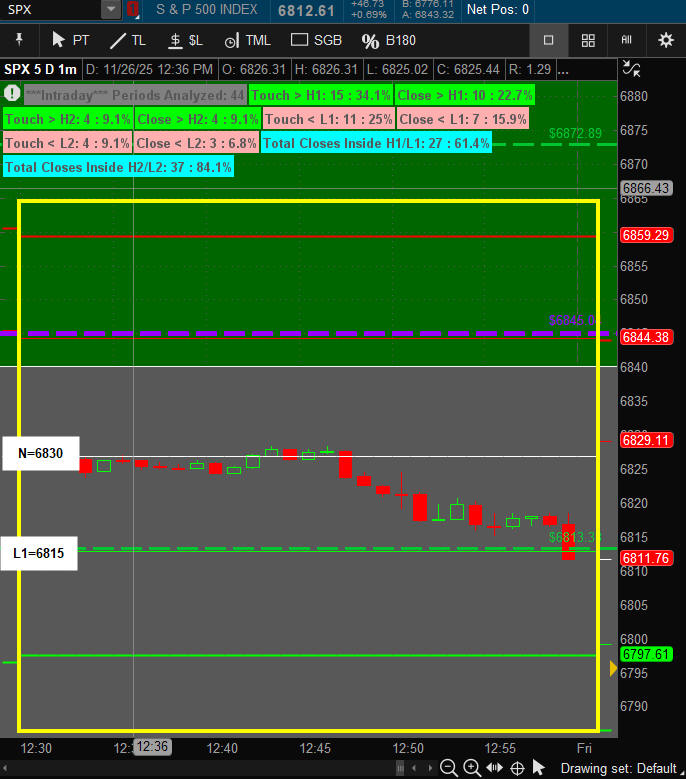Screen dimensions: 686x779
Task: Select the PT pointer tool
Action: tap(69, 41)
